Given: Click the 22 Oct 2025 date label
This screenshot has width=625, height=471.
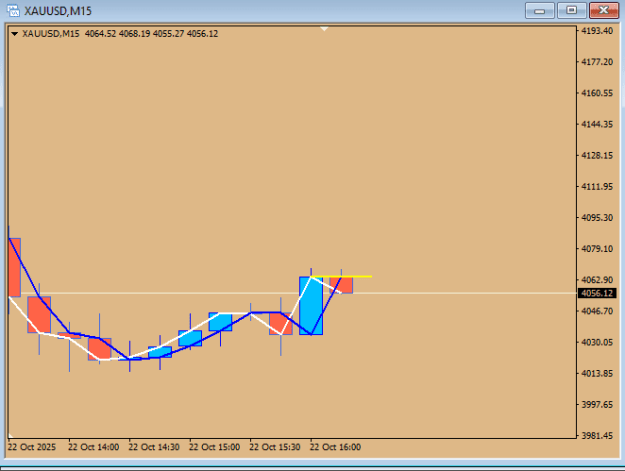Looking at the screenshot, I should [x=32, y=447].
